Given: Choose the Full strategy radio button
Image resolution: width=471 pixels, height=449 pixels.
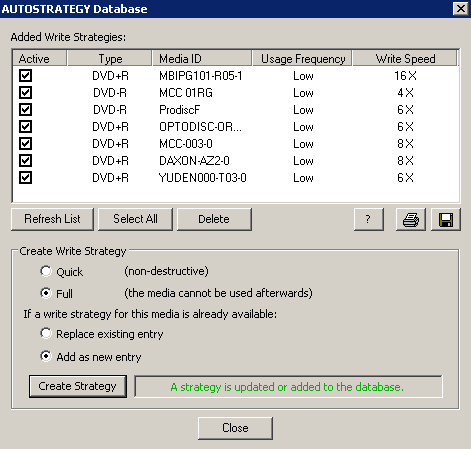Looking at the screenshot, I should (x=46, y=293).
